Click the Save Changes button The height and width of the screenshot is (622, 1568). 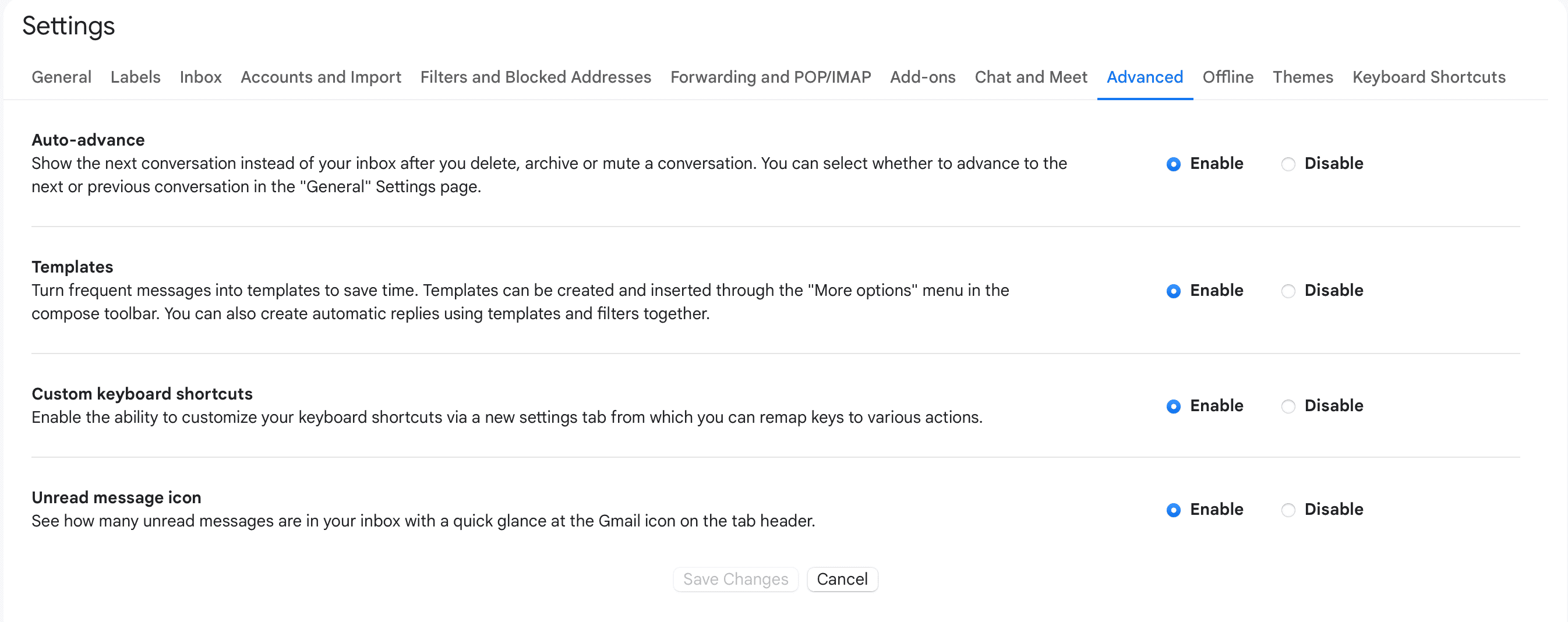click(734, 579)
